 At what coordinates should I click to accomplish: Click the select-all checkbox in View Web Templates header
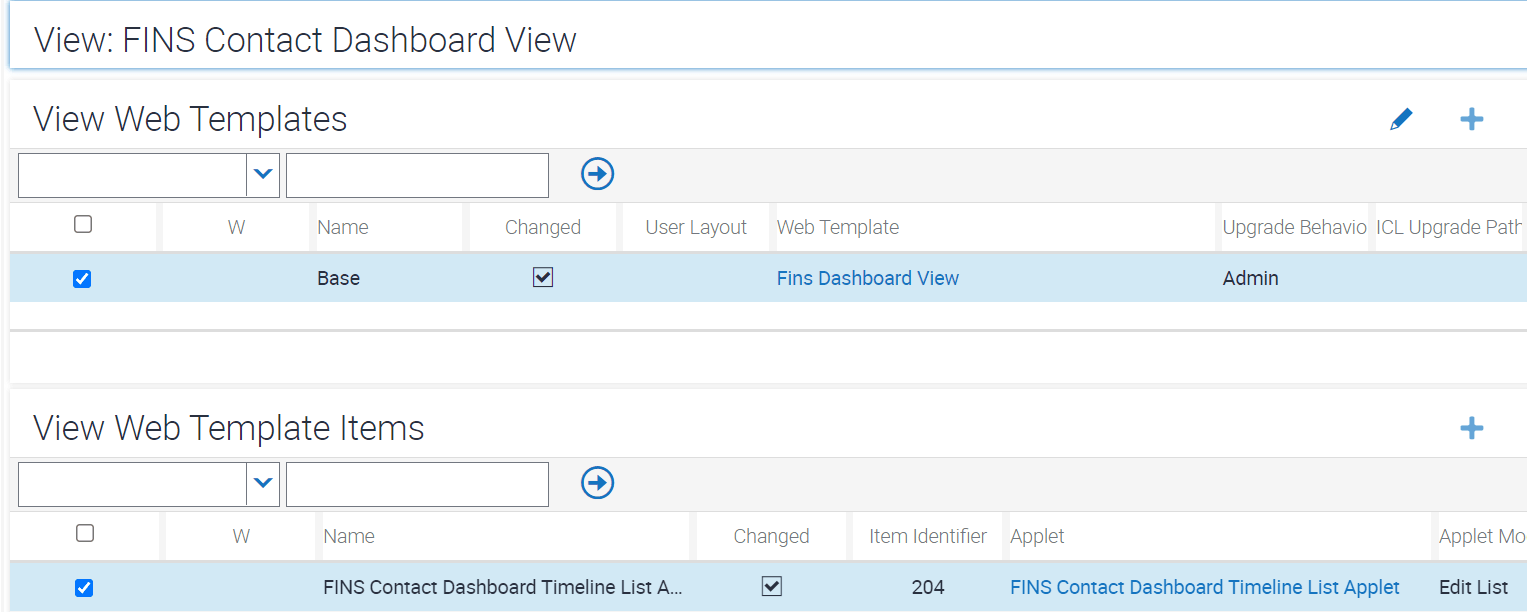tap(83, 226)
